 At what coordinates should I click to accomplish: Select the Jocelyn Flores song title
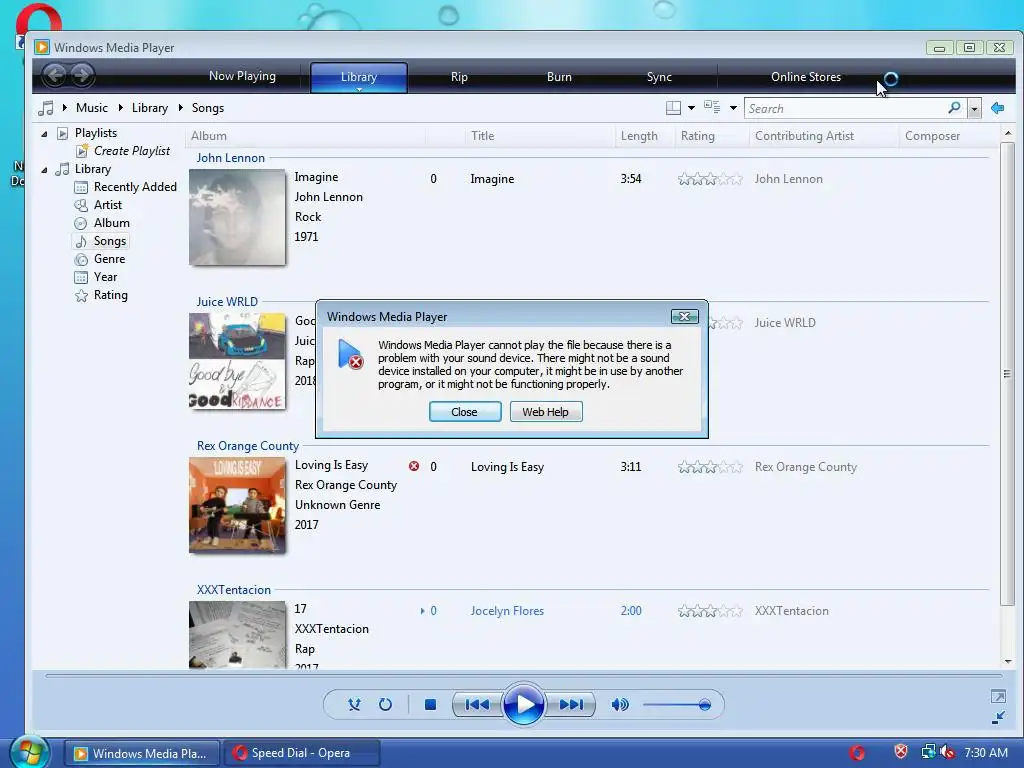[507, 611]
